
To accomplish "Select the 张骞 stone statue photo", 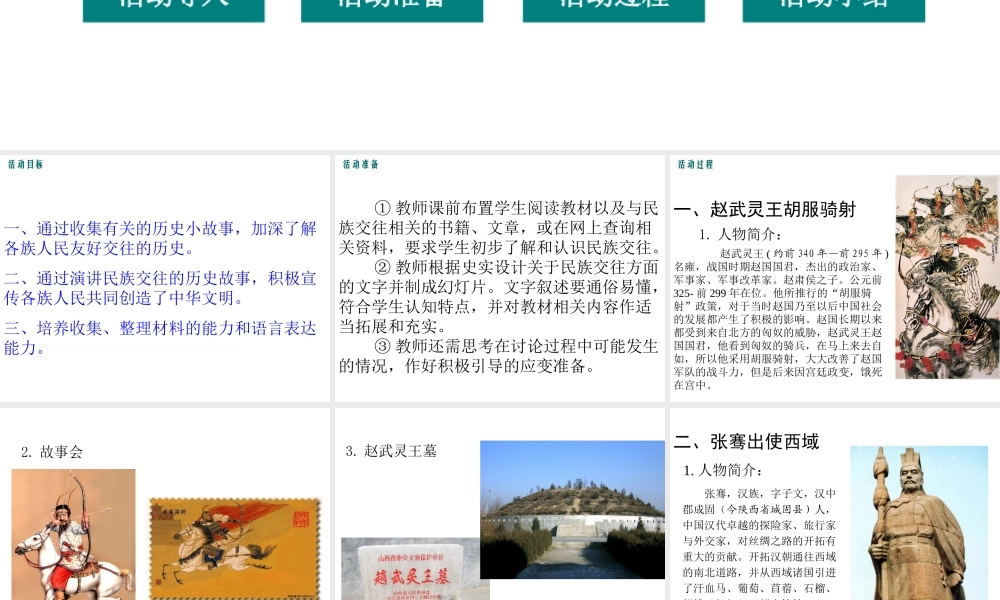I will tap(919, 523).
